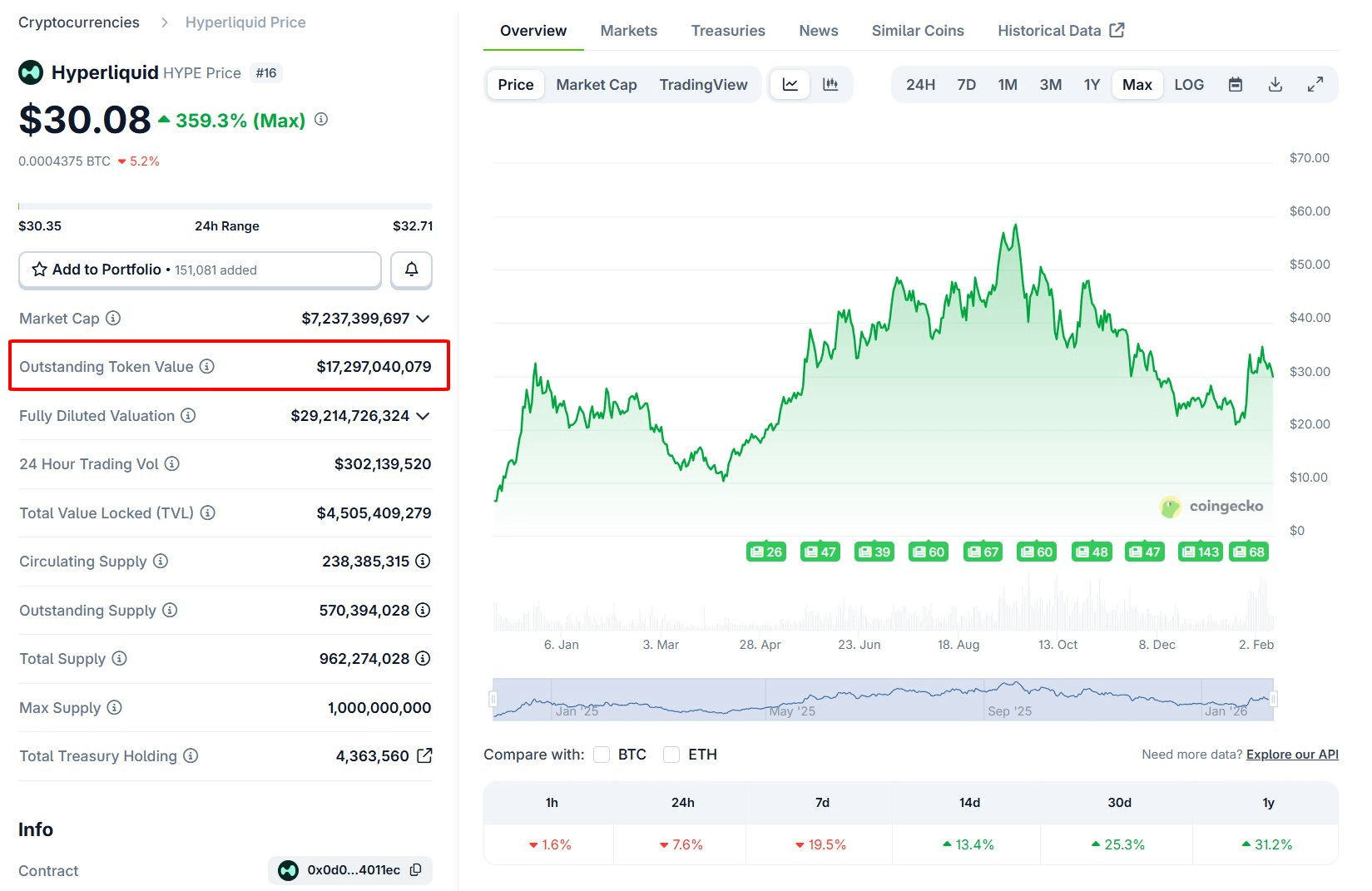Click Add to Portfolio button

200,270
